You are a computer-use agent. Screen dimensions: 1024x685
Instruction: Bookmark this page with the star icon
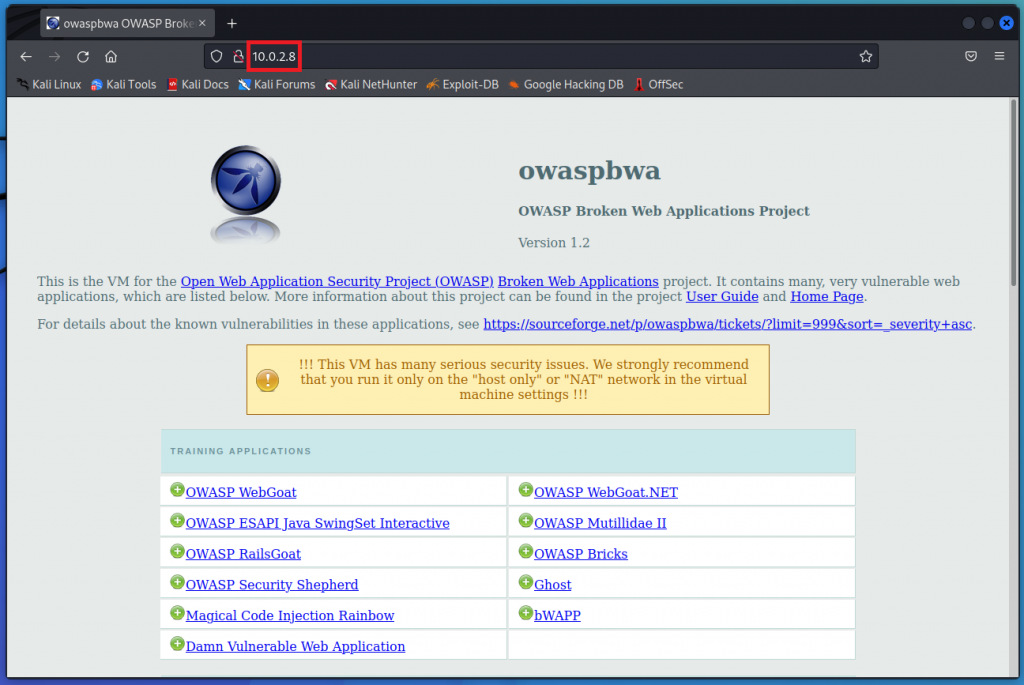[x=866, y=57]
